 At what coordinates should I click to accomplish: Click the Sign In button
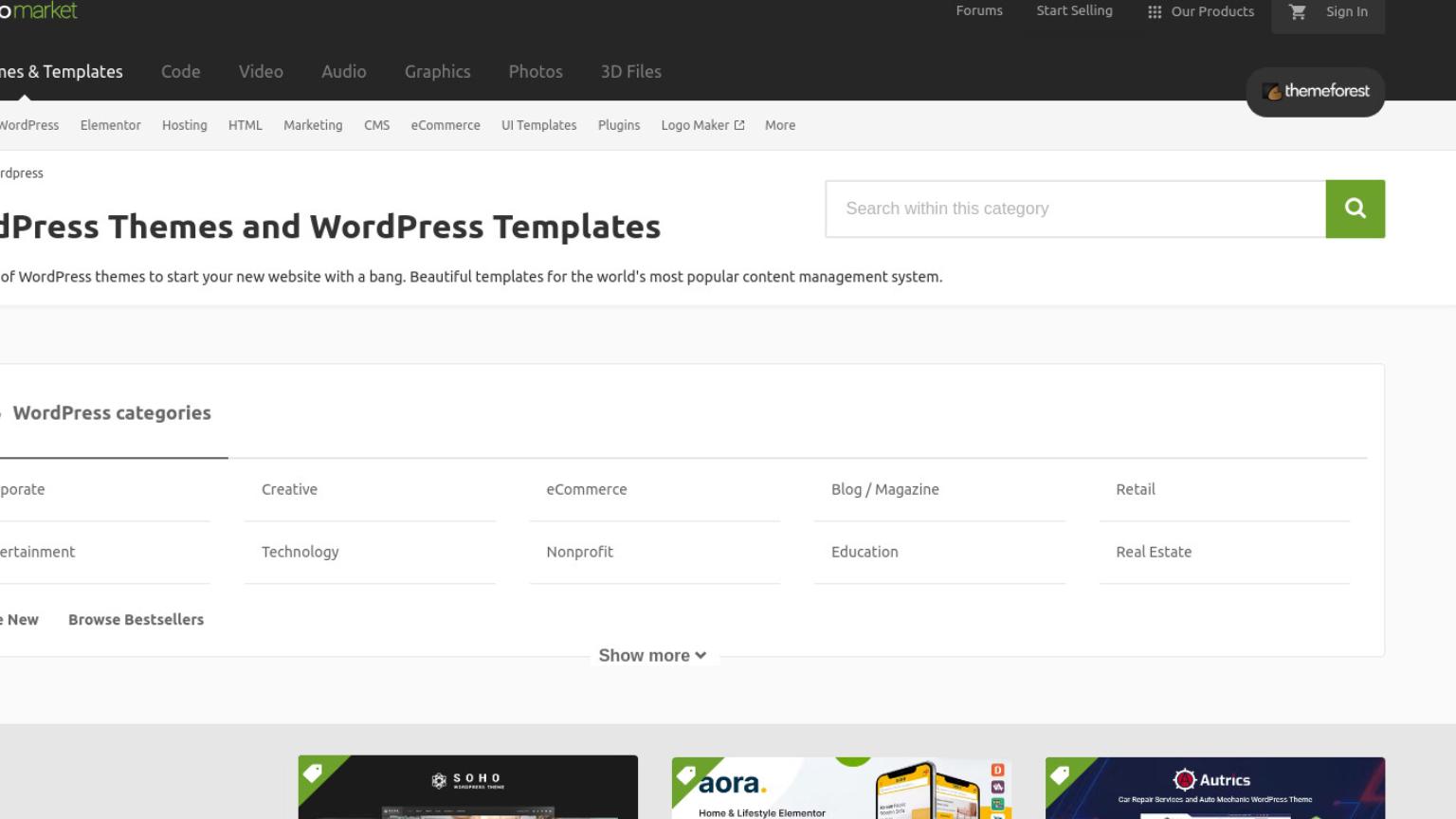[1347, 12]
